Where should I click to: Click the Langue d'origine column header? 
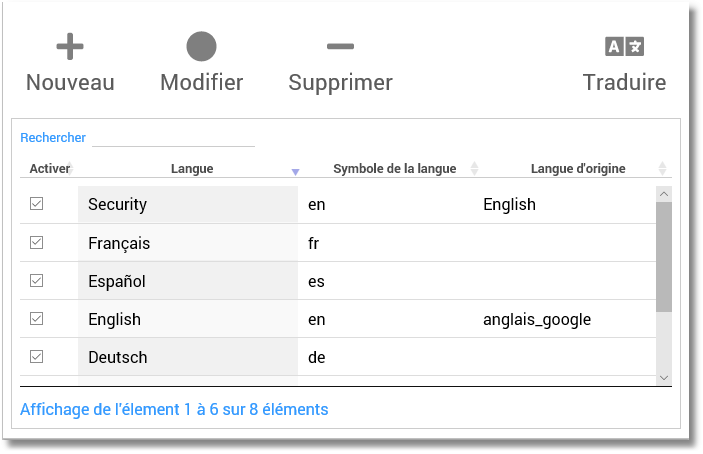pos(578,169)
